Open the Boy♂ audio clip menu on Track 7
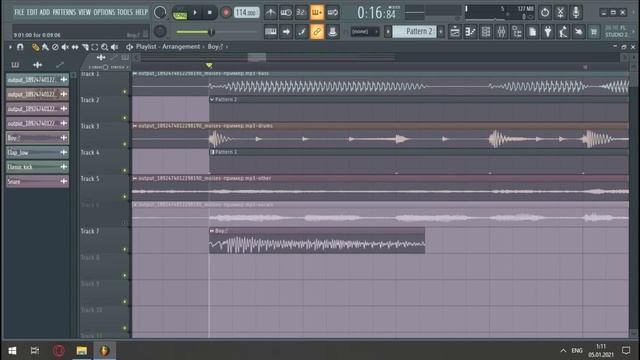This screenshot has width=640, height=360. point(212,231)
